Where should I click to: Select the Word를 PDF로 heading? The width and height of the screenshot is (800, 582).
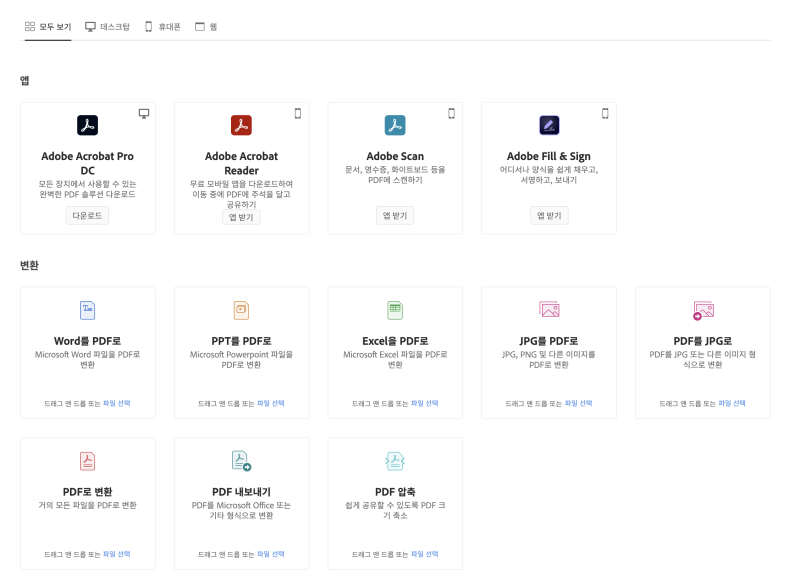87,341
